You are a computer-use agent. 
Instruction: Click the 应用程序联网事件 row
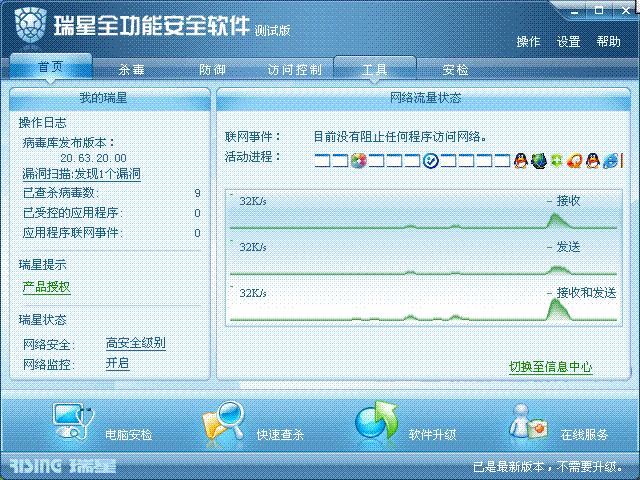tap(111, 233)
